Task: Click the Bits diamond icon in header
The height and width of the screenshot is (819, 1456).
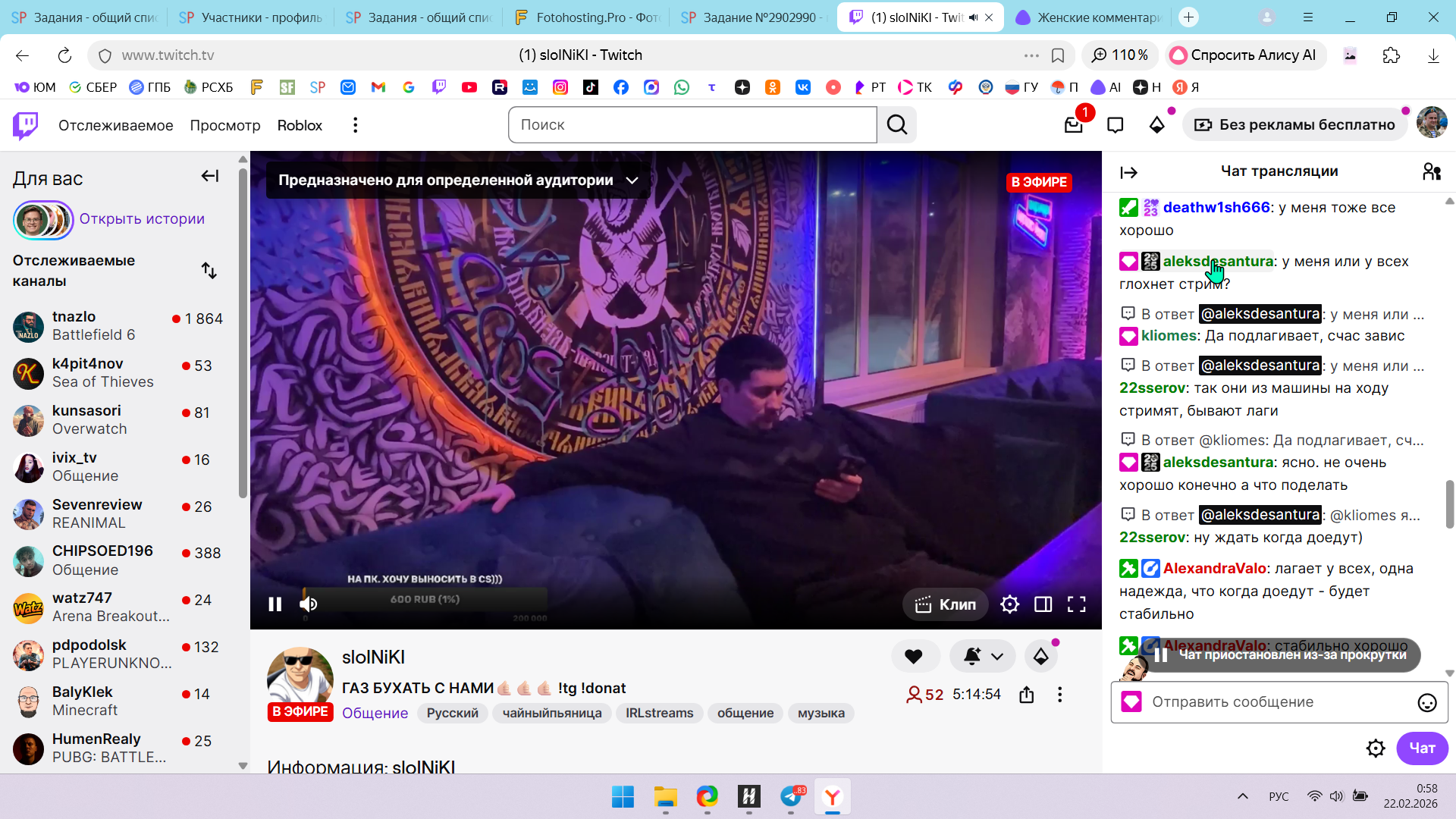Action: [x=1156, y=125]
